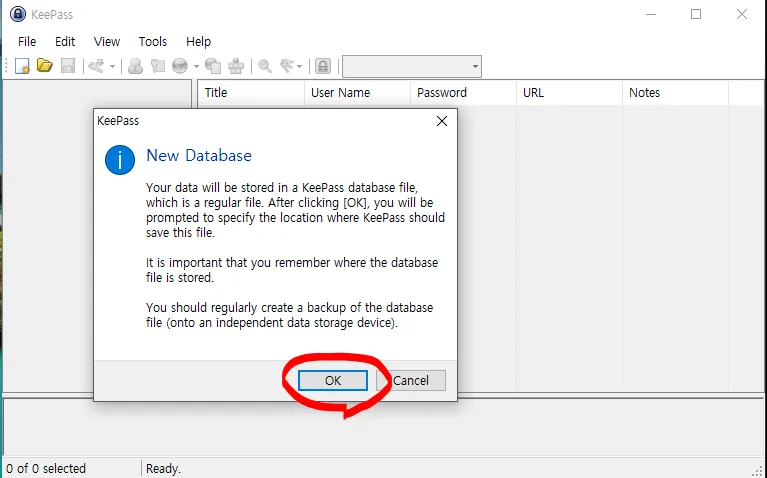Click the 'Ready.' status bar text
This screenshot has height=478, width=767.
[163, 468]
